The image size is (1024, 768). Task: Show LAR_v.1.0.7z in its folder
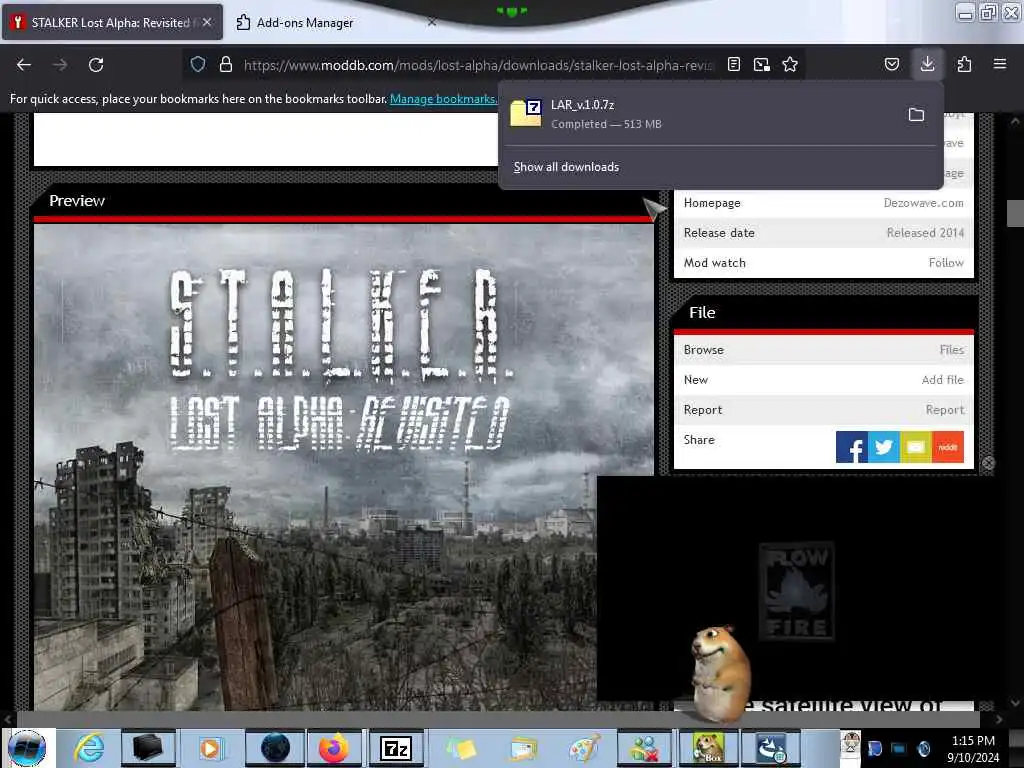pos(916,115)
